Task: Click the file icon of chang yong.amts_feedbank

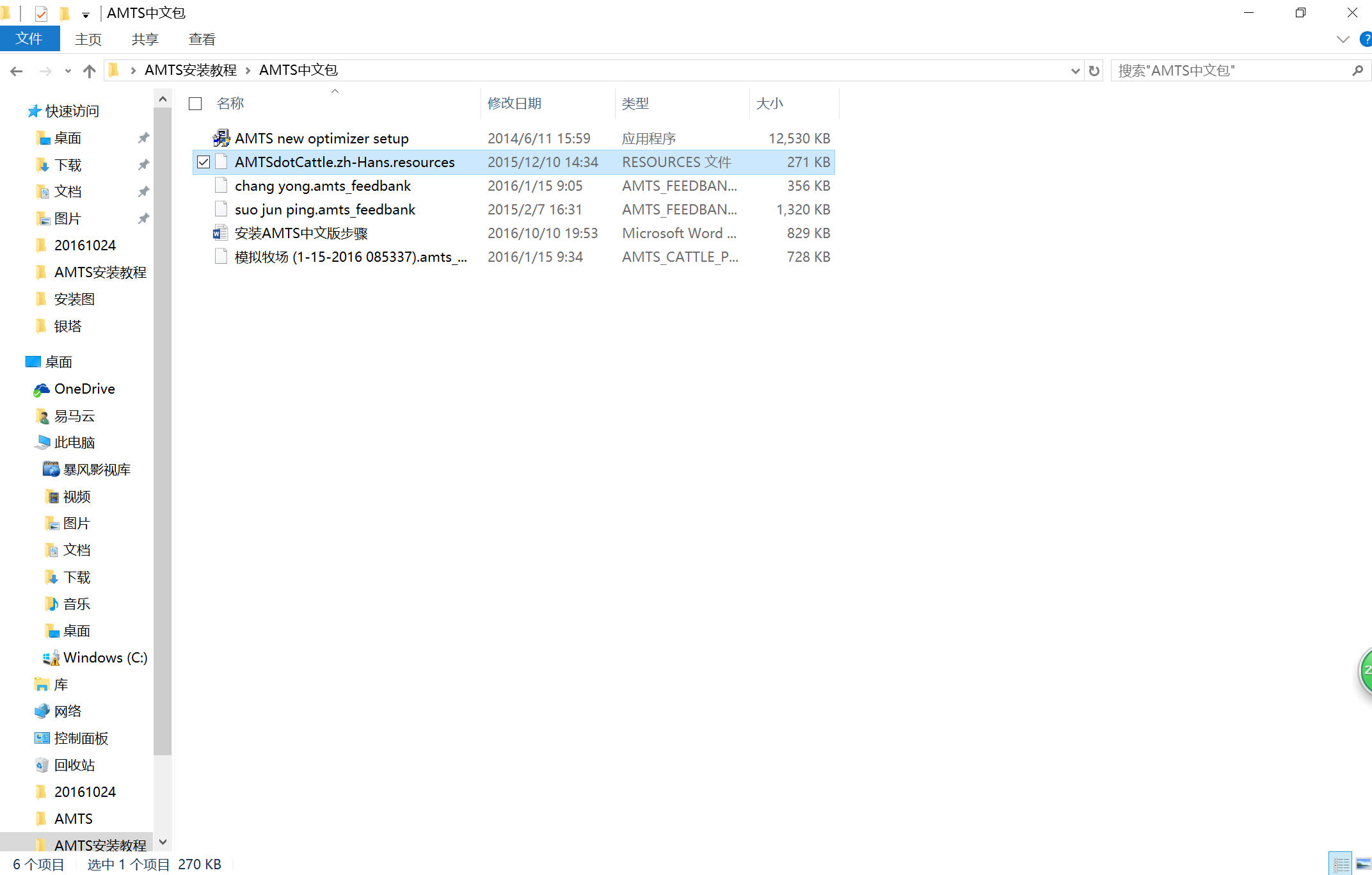Action: coord(221,186)
